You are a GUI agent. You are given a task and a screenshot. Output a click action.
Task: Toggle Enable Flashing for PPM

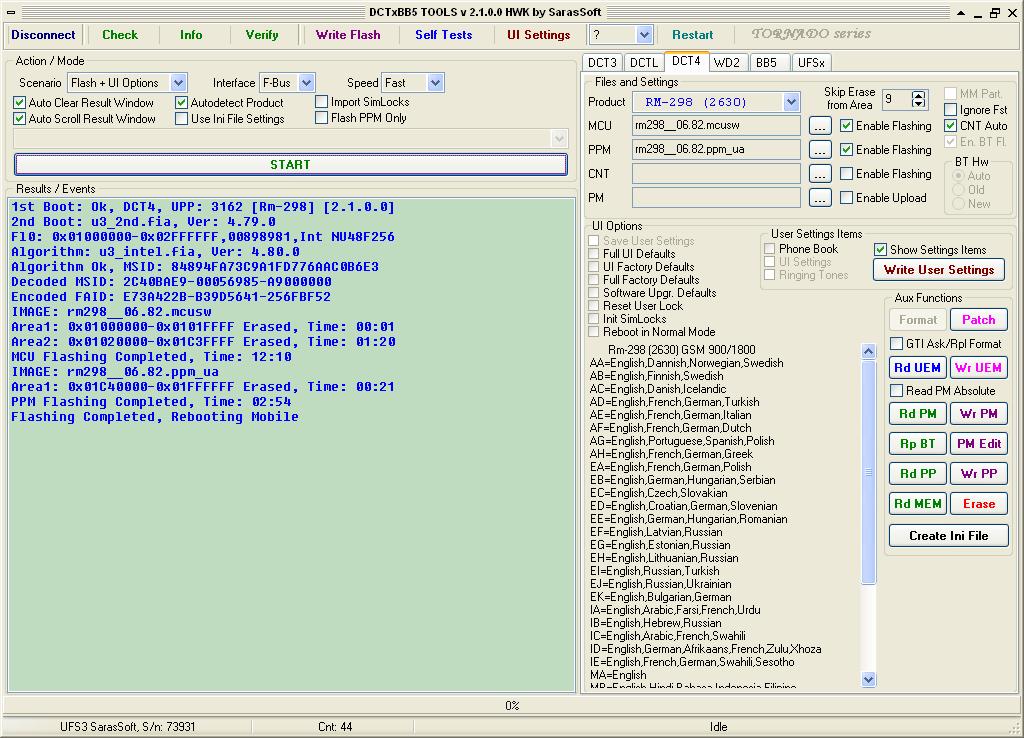[846, 150]
